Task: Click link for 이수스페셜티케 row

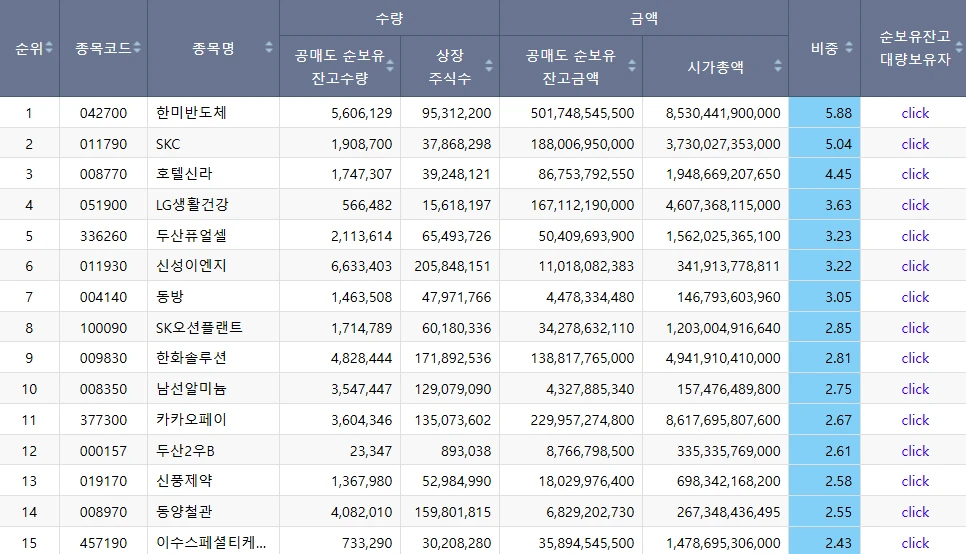Action: click(914, 543)
